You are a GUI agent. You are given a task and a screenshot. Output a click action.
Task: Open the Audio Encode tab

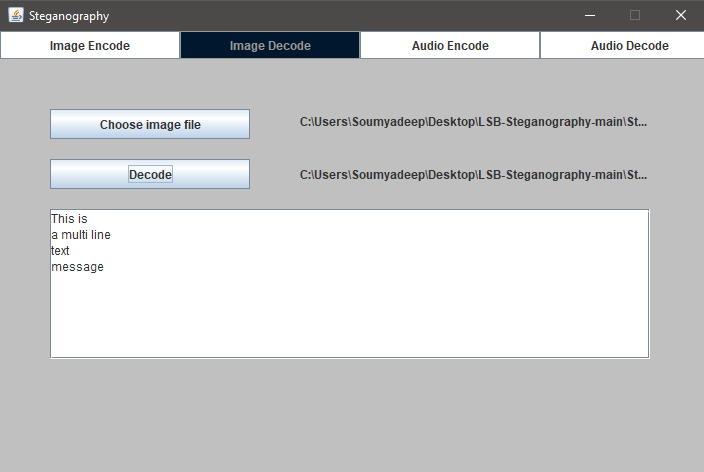coord(450,45)
